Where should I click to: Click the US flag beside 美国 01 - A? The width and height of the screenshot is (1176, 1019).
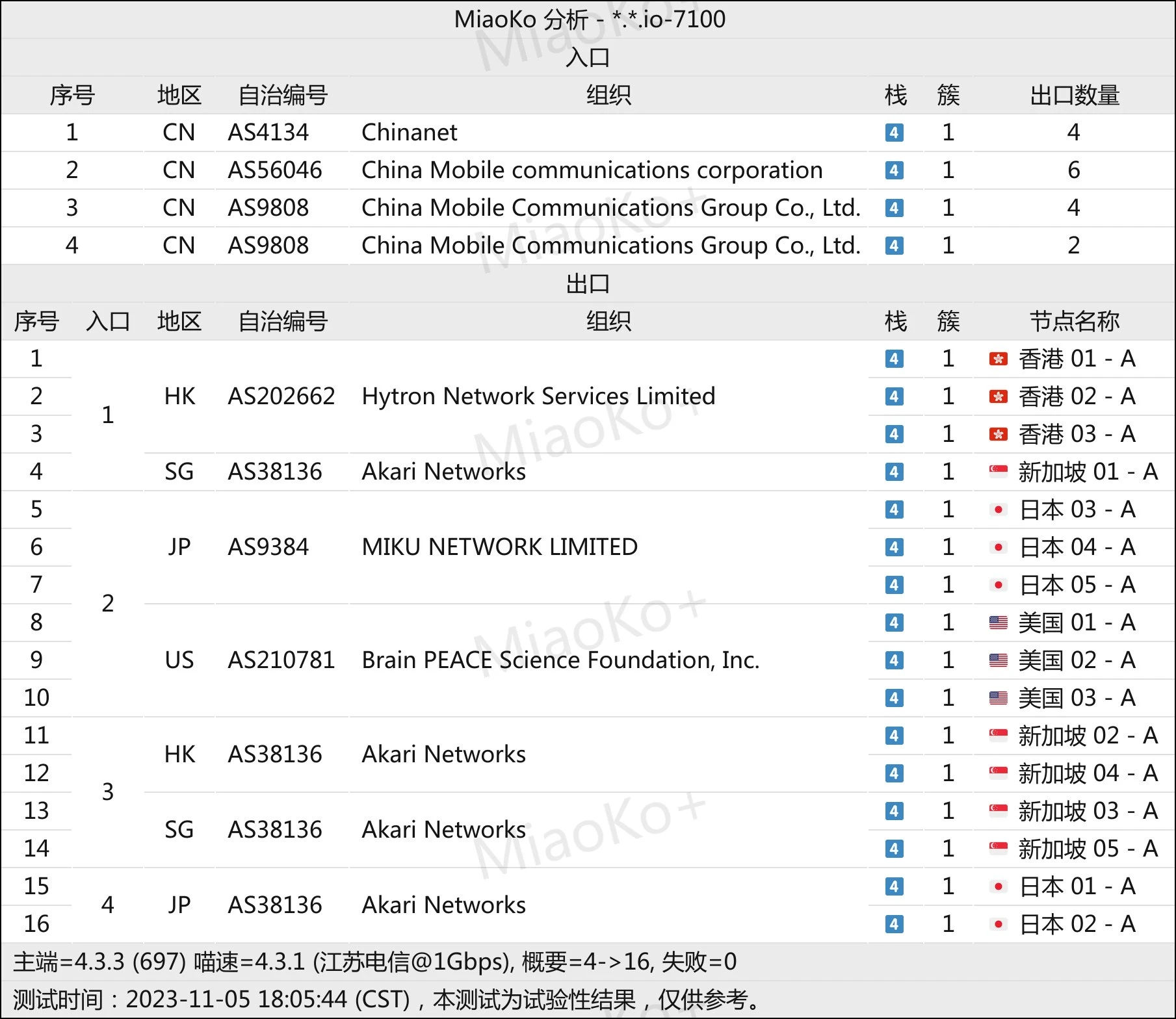998,623
